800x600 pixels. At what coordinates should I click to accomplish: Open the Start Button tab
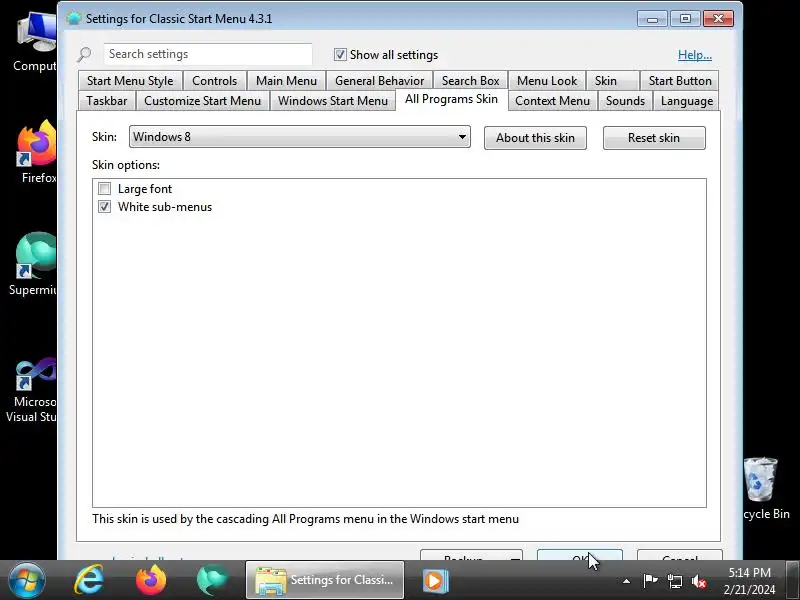click(680, 81)
